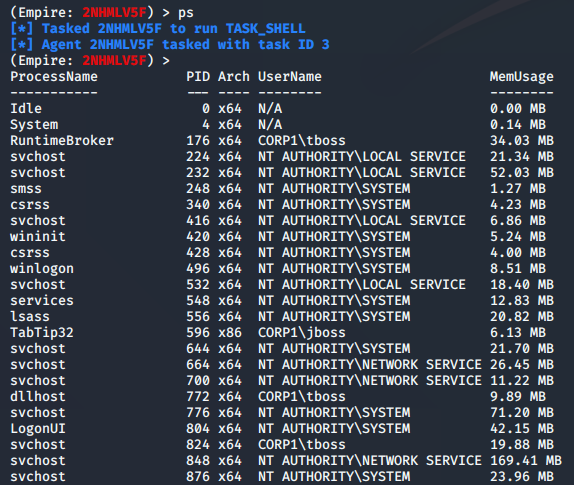Screen dimensions: 574x485
Task: Click red agent name 2NHMLV5F in first prompt
Action: pos(114,13)
